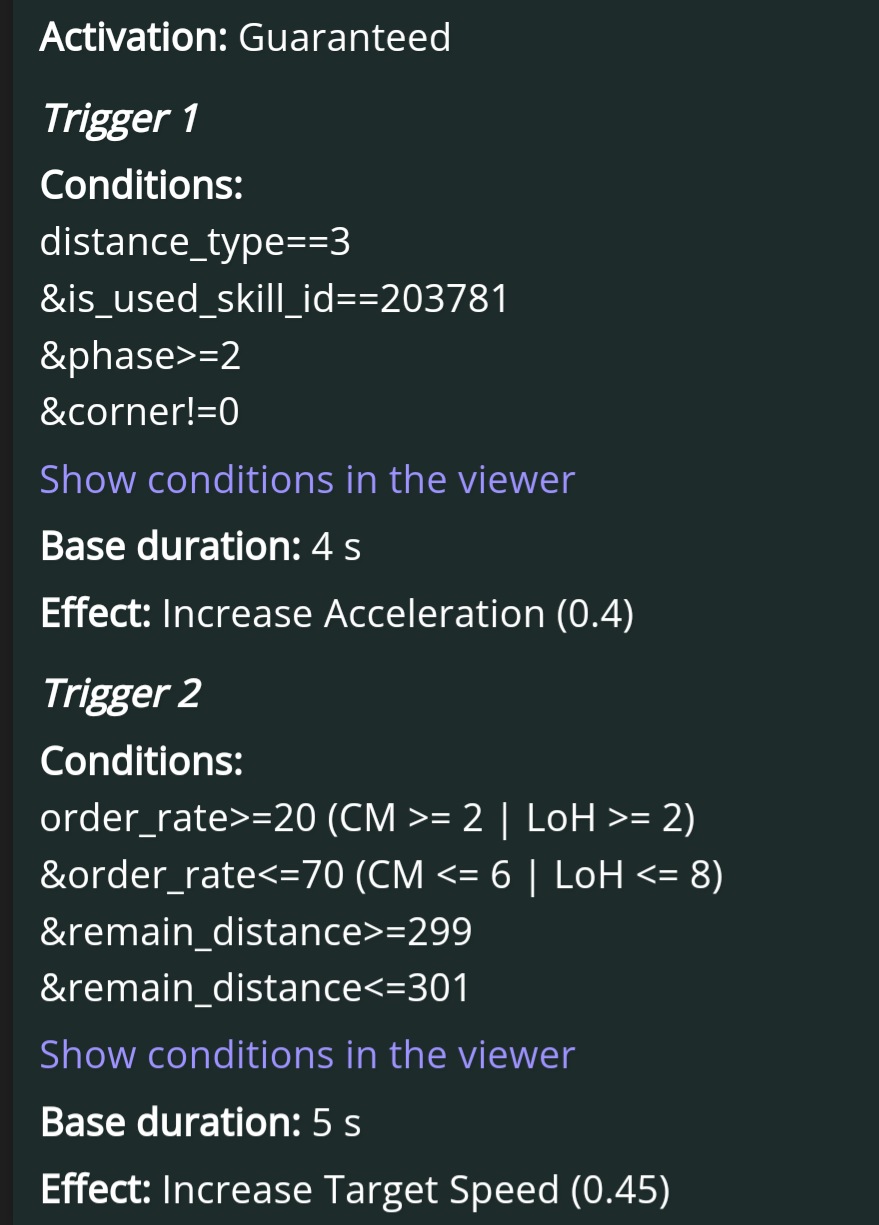Click the order_rate>=20 condition line
The height and width of the screenshot is (1225, 879).
pos(367,819)
